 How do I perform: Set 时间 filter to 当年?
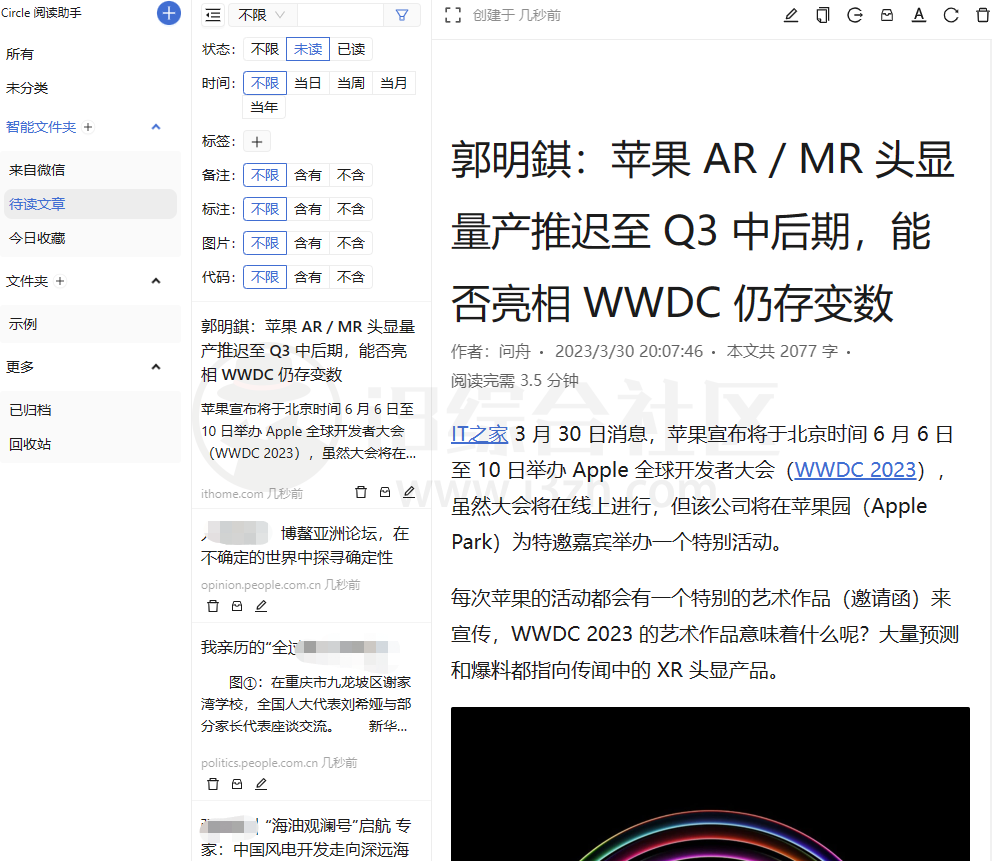click(264, 108)
